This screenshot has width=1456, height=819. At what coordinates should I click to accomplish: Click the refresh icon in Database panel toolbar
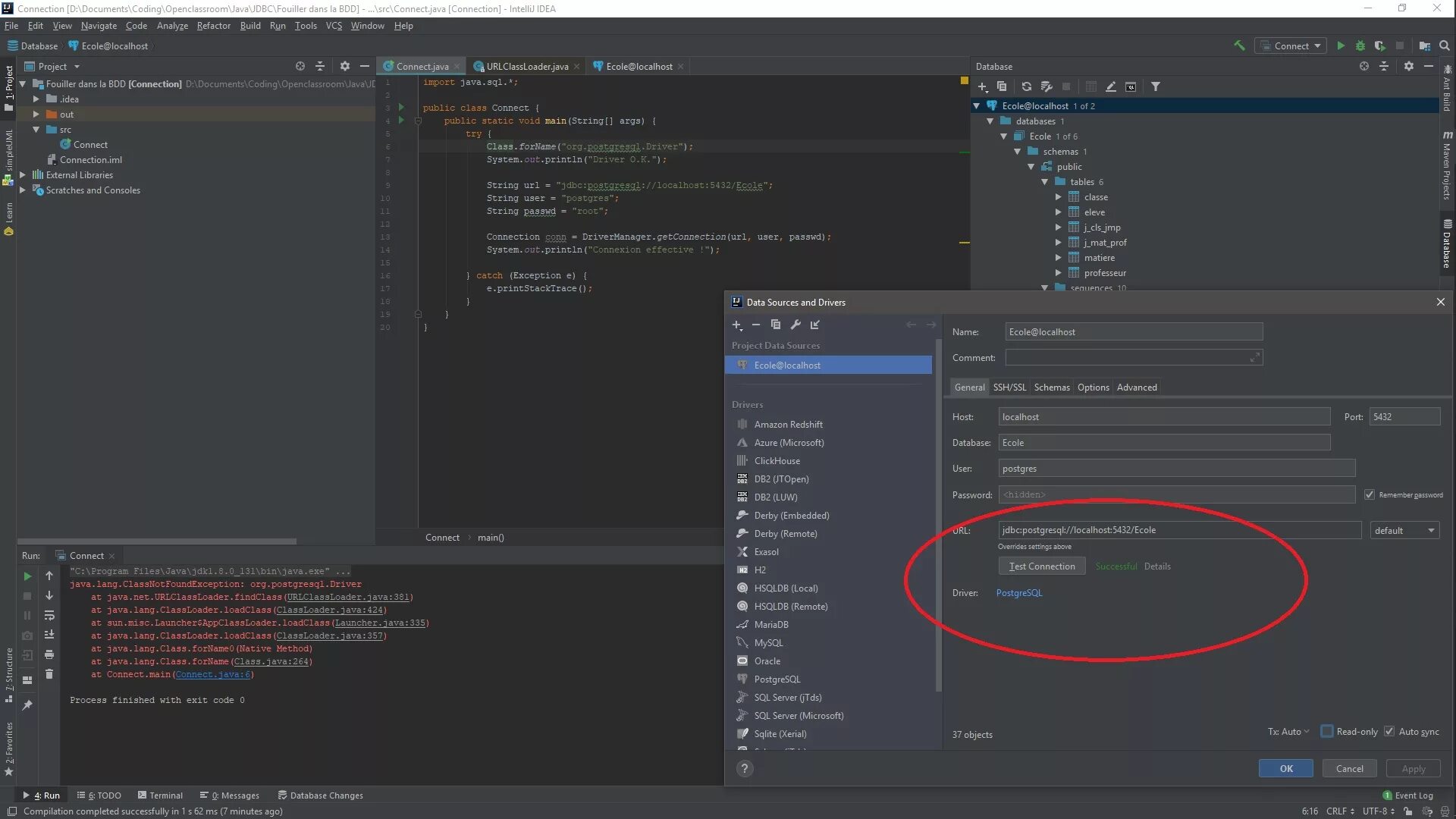pyautogui.click(x=1026, y=86)
